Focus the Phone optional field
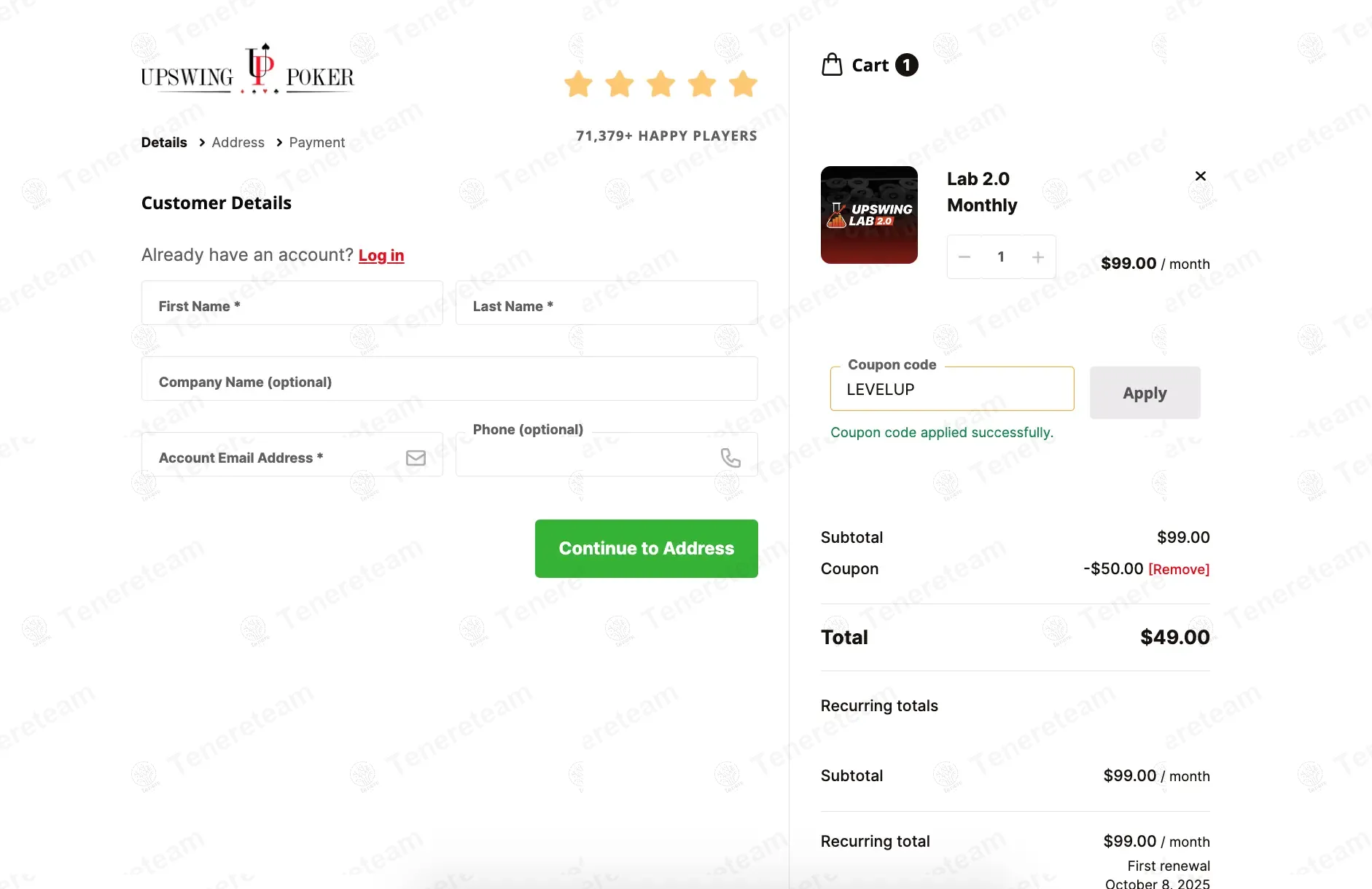1372x889 pixels. tap(607, 454)
